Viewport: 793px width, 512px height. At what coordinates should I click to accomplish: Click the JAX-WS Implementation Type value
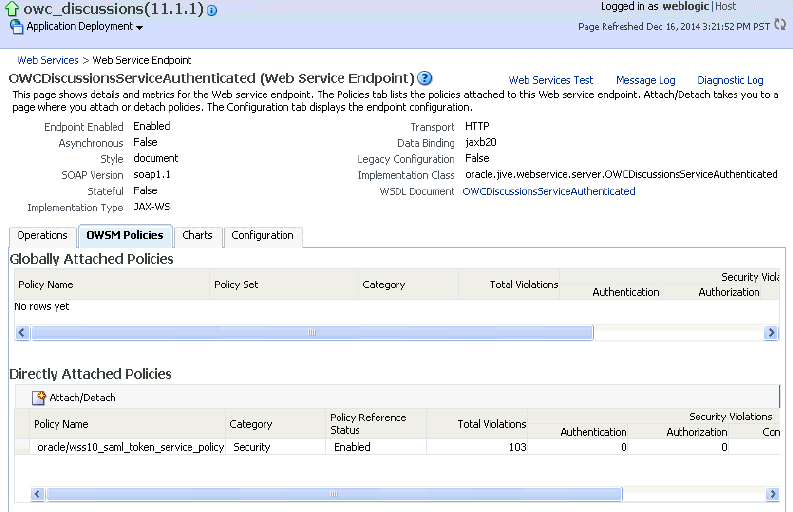pos(152,207)
